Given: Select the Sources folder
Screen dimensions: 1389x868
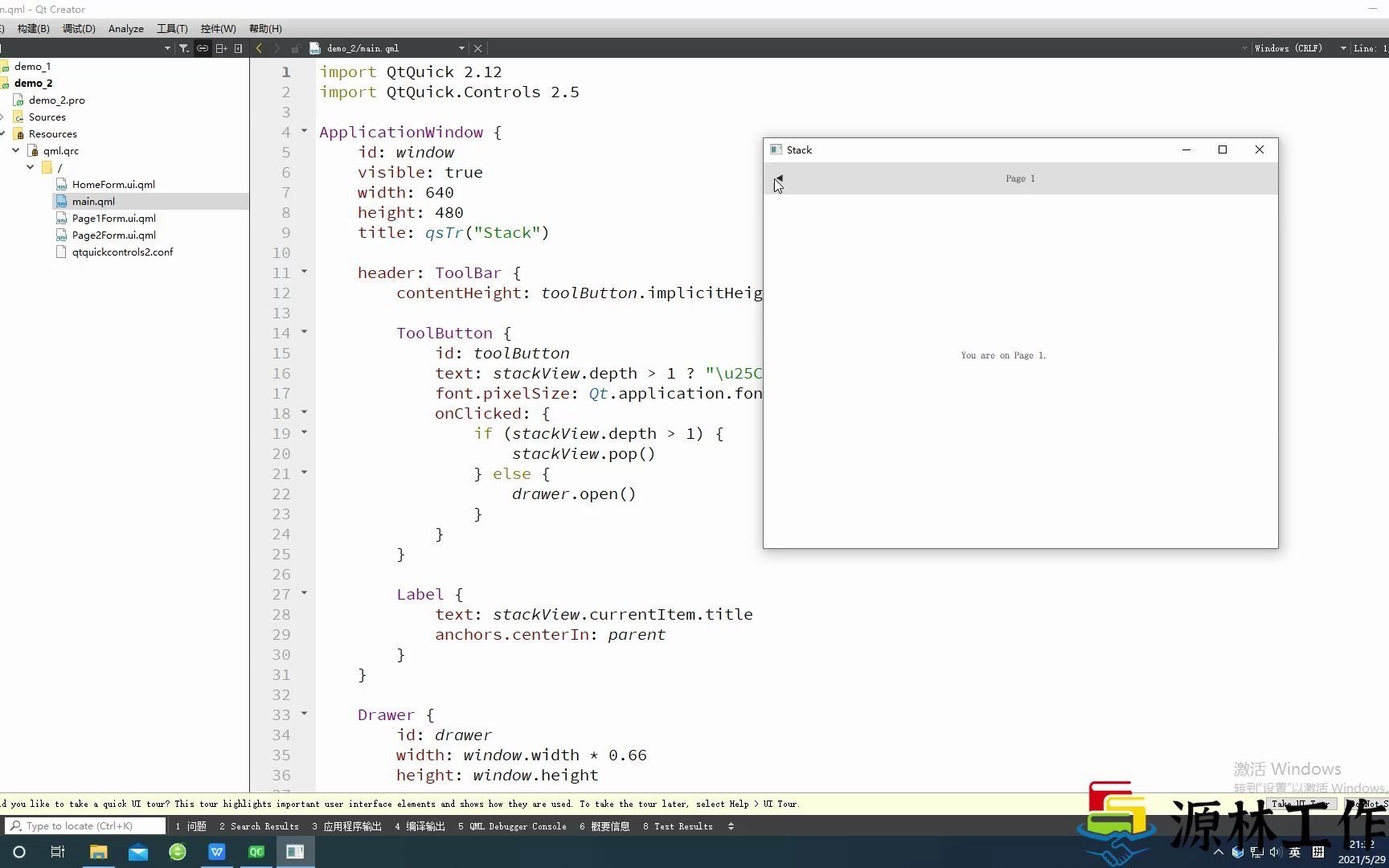Looking at the screenshot, I should click(47, 117).
